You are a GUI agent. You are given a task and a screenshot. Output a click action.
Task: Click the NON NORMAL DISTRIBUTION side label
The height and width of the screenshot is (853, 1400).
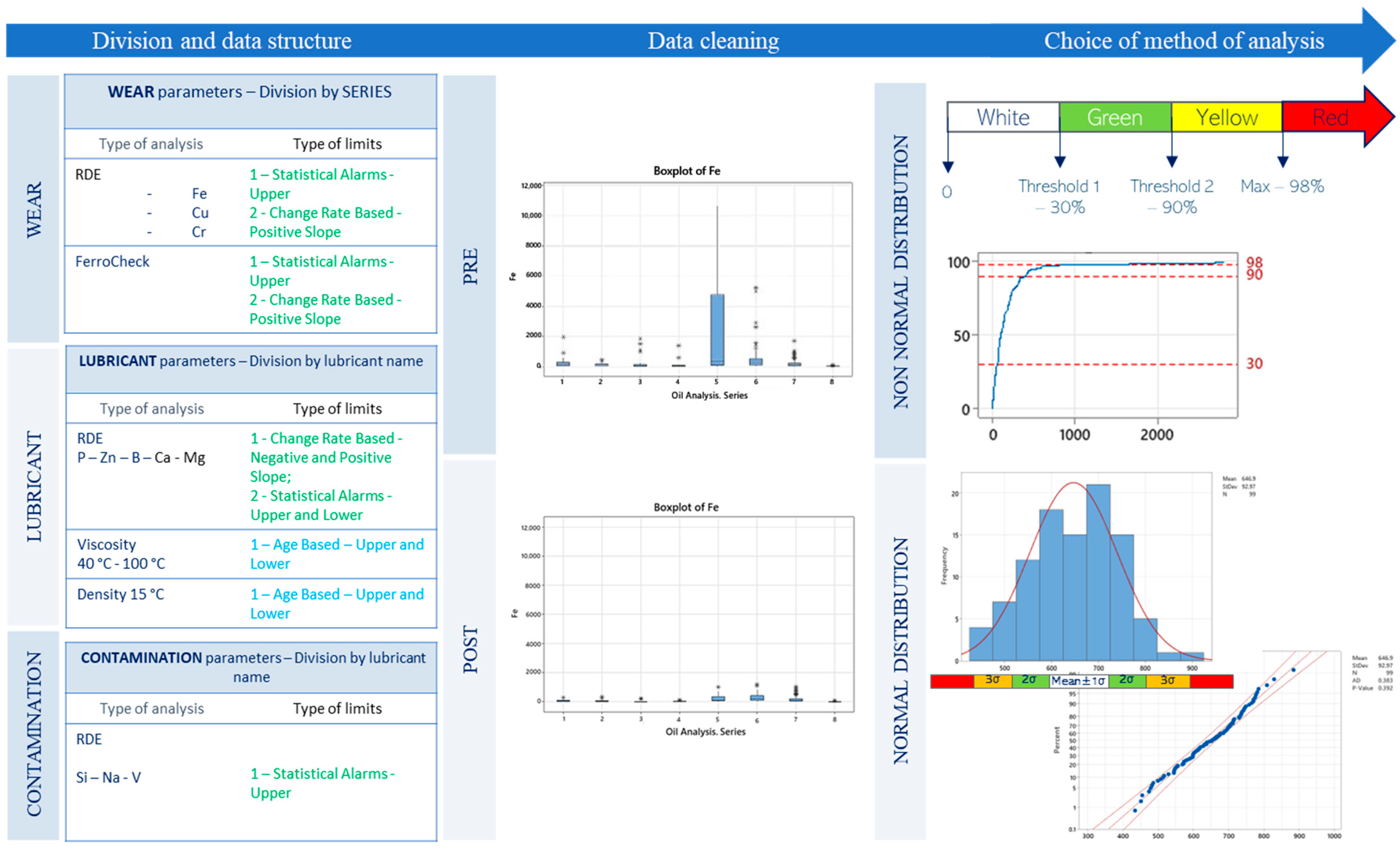click(x=901, y=272)
